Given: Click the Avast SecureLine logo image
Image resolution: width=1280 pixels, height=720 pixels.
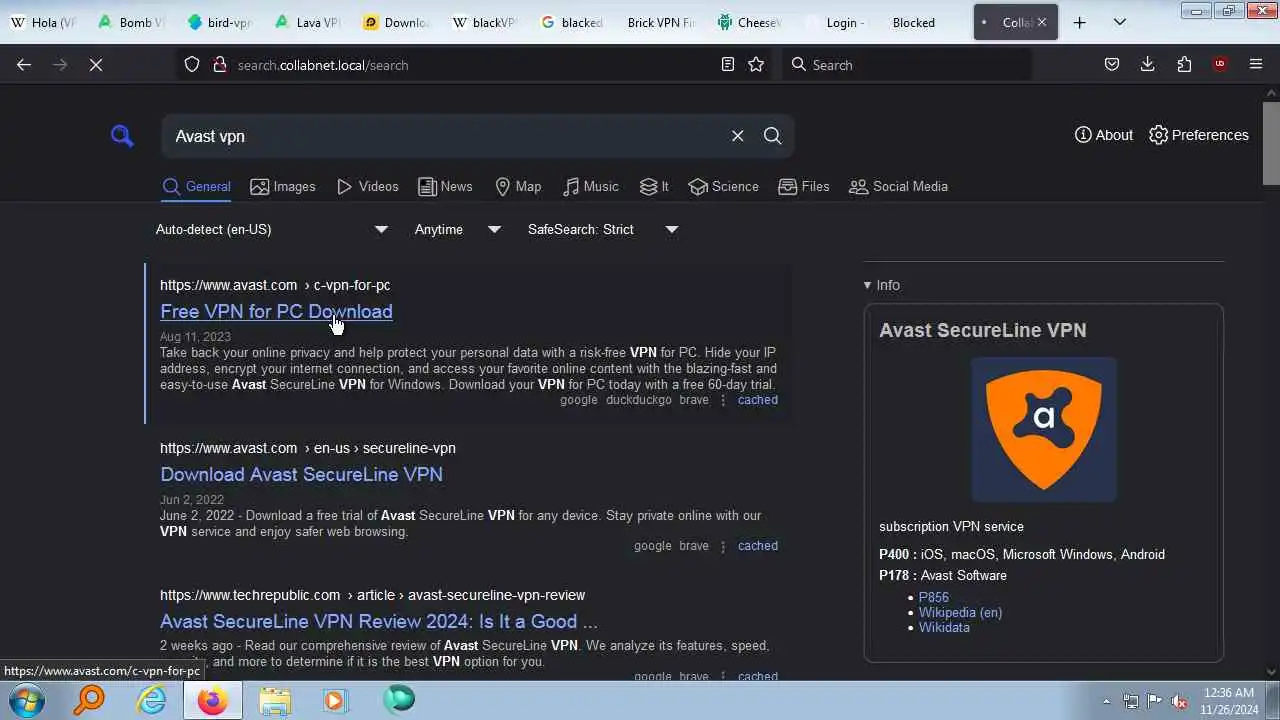Looking at the screenshot, I should 1044,430.
